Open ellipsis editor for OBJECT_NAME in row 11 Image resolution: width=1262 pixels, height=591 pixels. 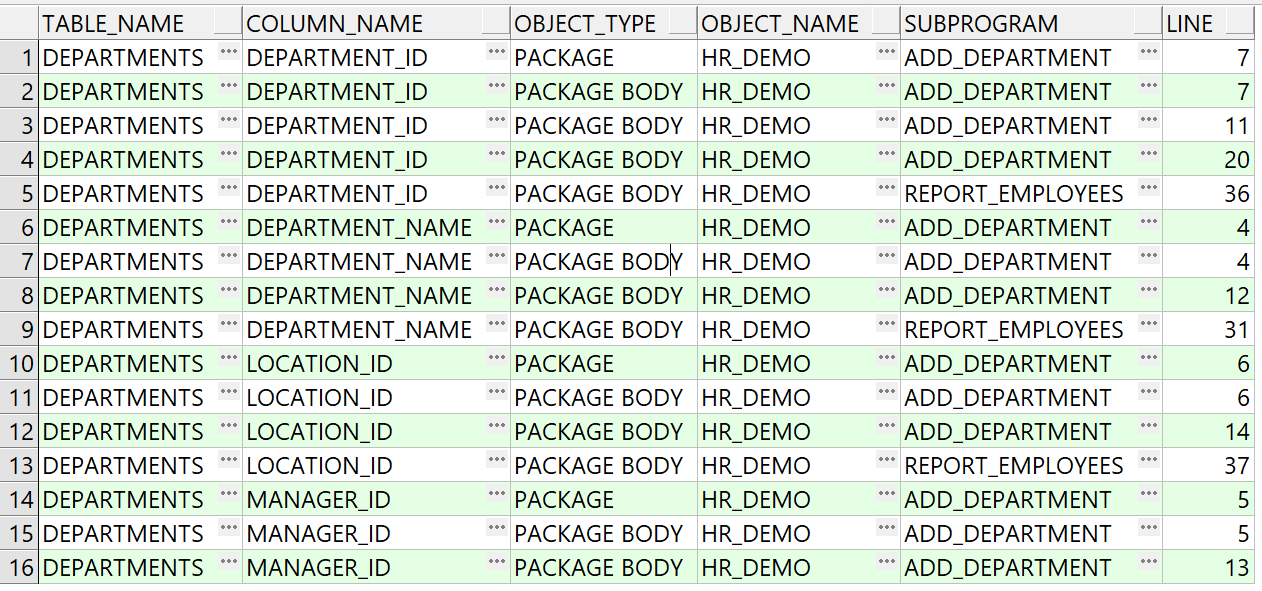pos(886,392)
